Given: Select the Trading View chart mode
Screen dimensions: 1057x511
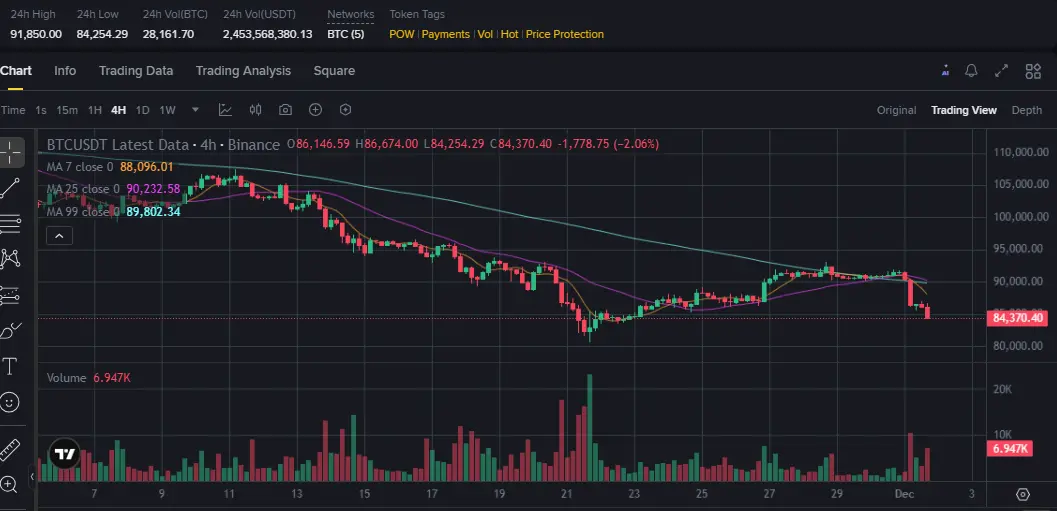Looking at the screenshot, I should (x=963, y=110).
